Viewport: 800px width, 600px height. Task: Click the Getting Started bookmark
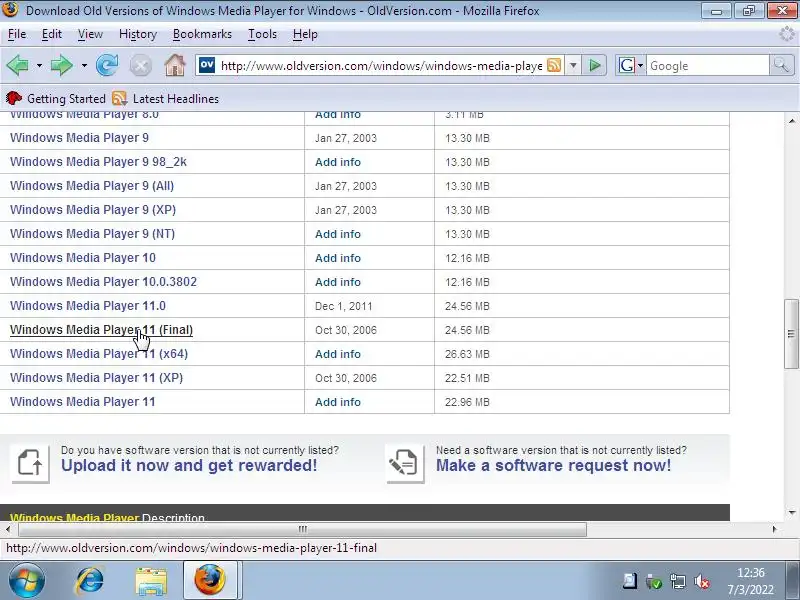(x=56, y=98)
